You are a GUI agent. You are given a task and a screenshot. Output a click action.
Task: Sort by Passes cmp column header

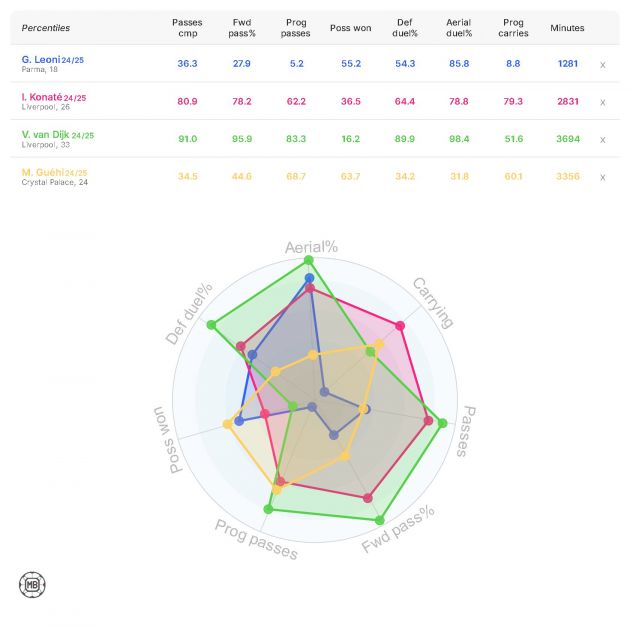[187, 27]
